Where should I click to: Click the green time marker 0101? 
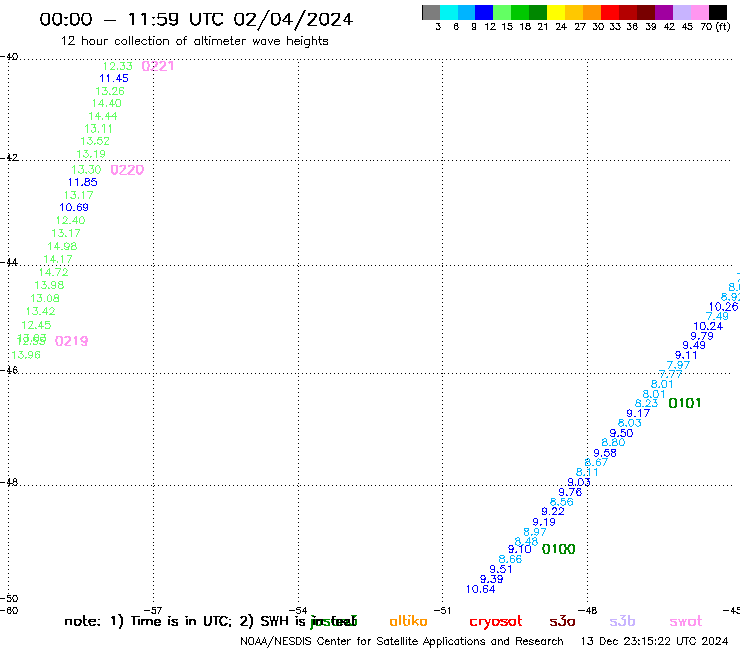685,403
